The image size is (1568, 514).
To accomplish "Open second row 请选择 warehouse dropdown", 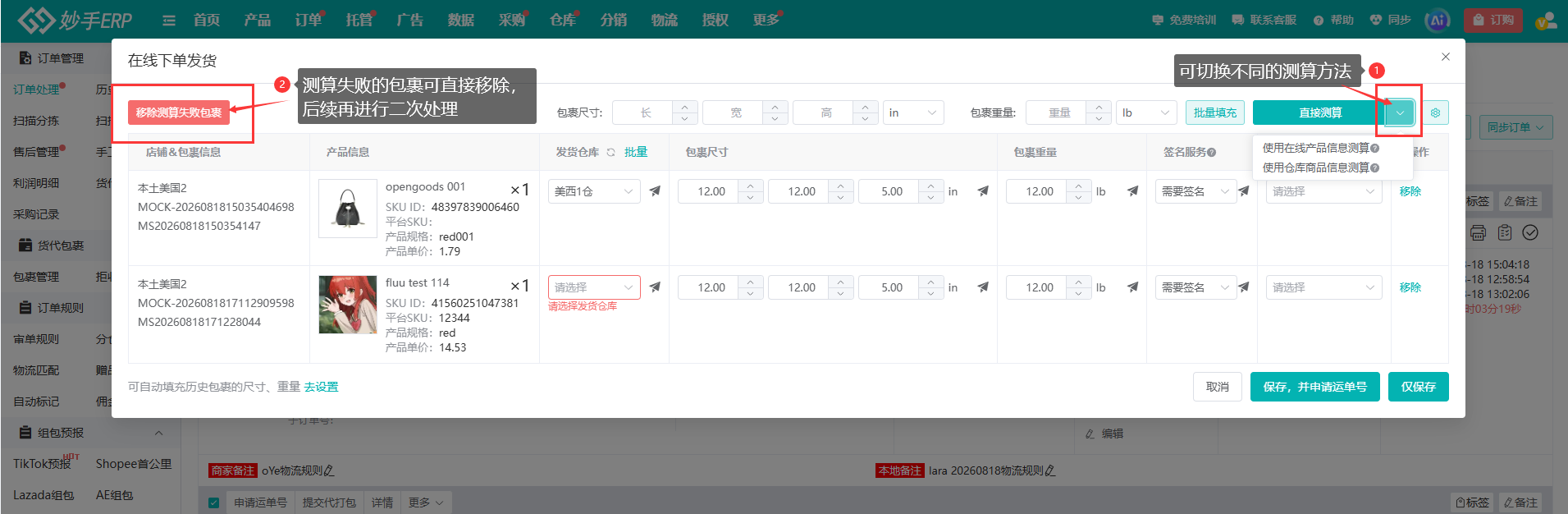I will click(x=594, y=287).
